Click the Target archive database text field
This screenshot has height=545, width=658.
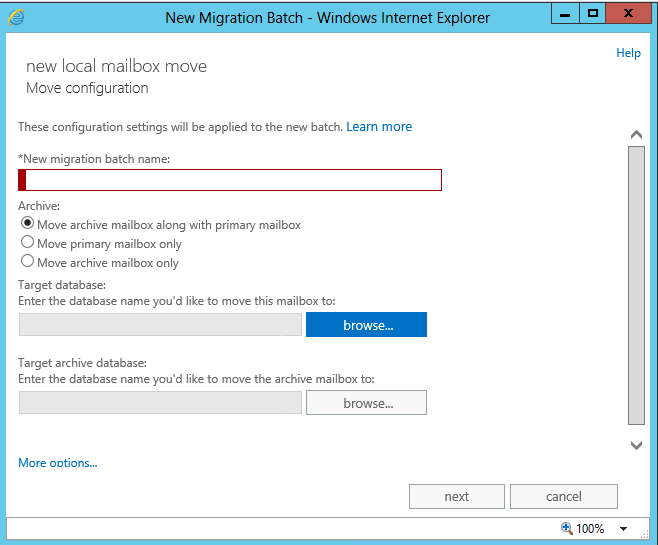click(x=160, y=403)
